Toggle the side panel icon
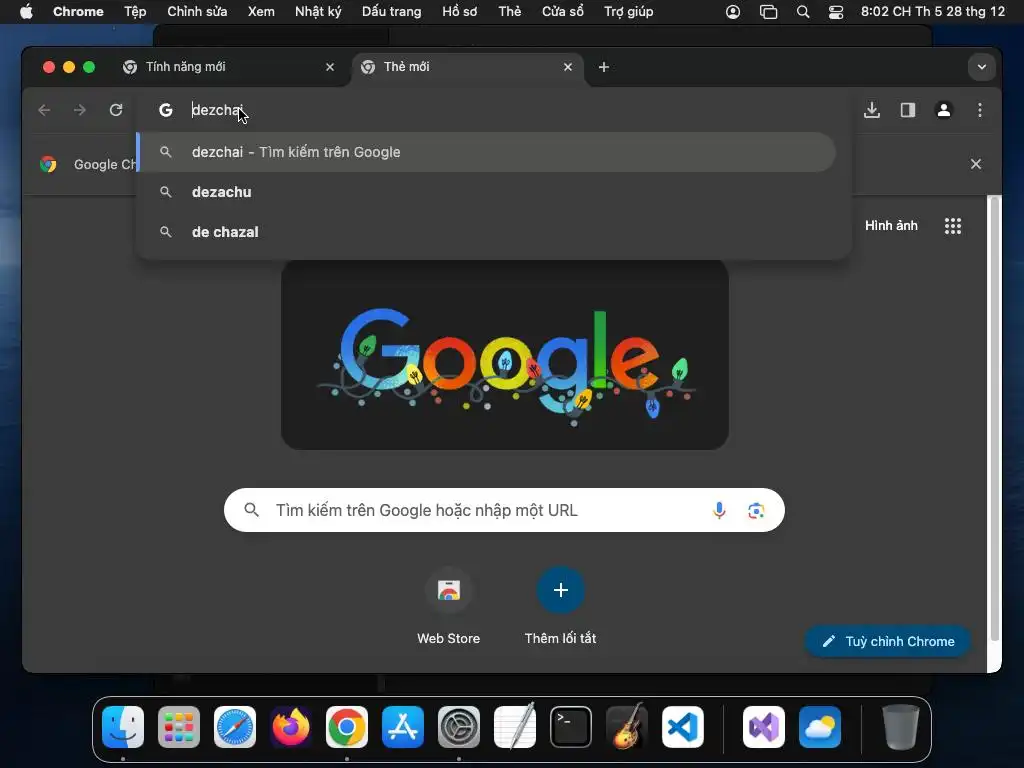Viewport: 1024px width, 768px height. click(908, 110)
